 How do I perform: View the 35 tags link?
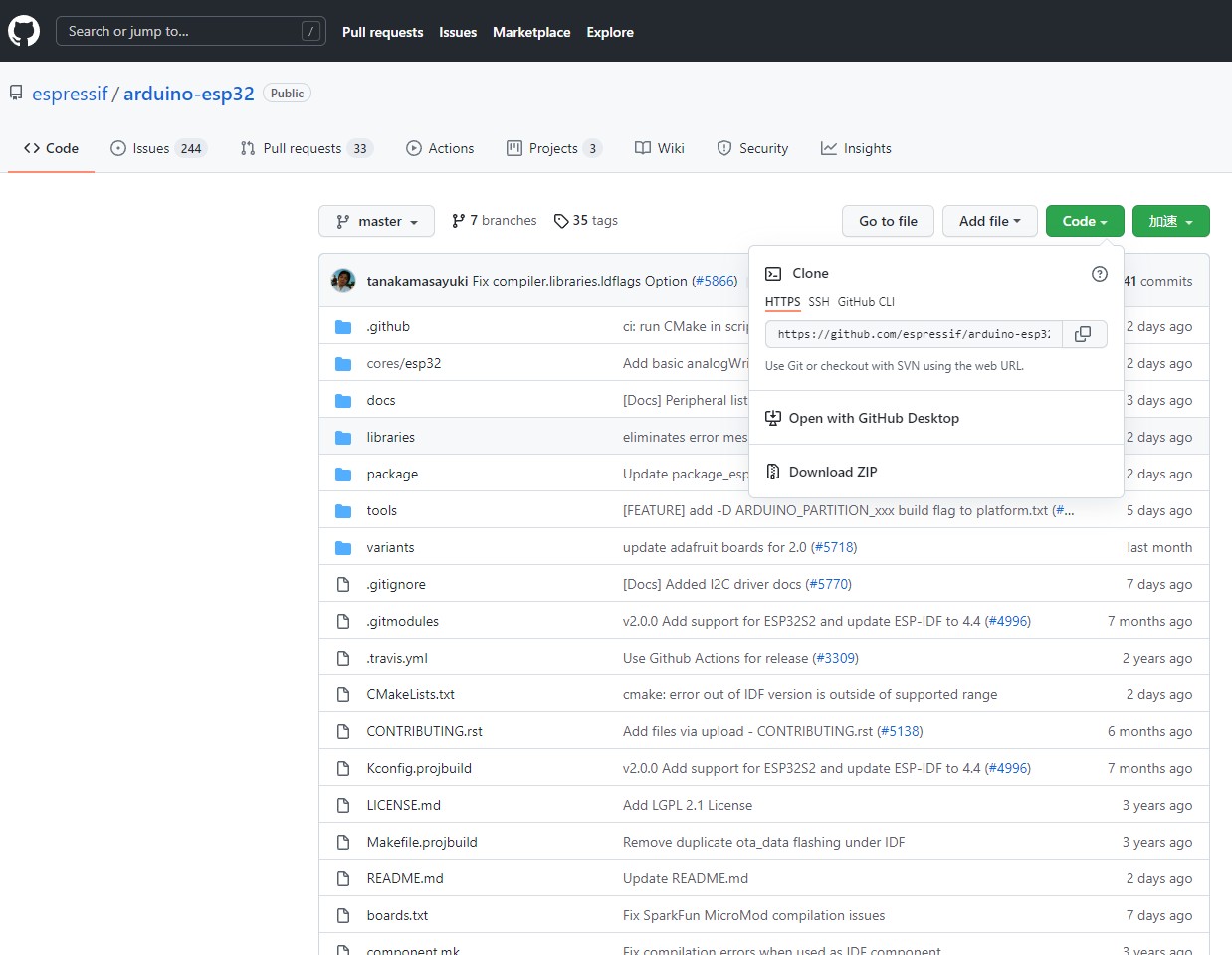click(586, 221)
